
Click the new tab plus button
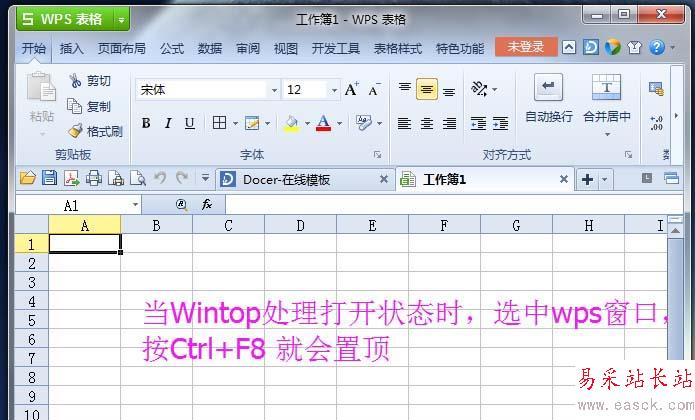click(x=587, y=179)
